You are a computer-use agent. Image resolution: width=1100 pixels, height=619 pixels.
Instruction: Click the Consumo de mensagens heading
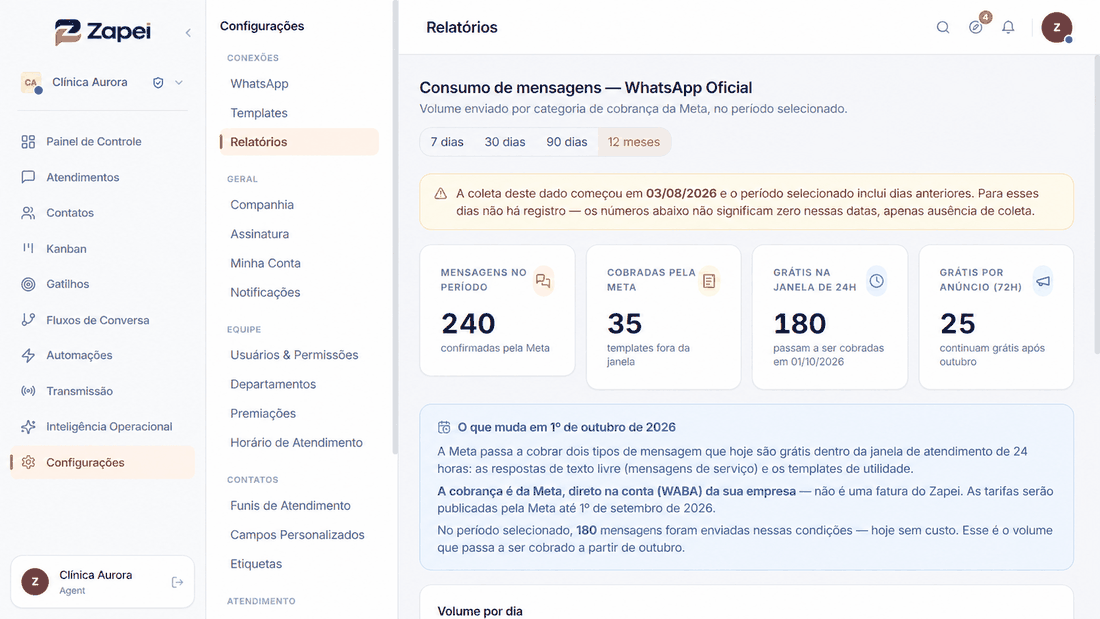tap(586, 88)
